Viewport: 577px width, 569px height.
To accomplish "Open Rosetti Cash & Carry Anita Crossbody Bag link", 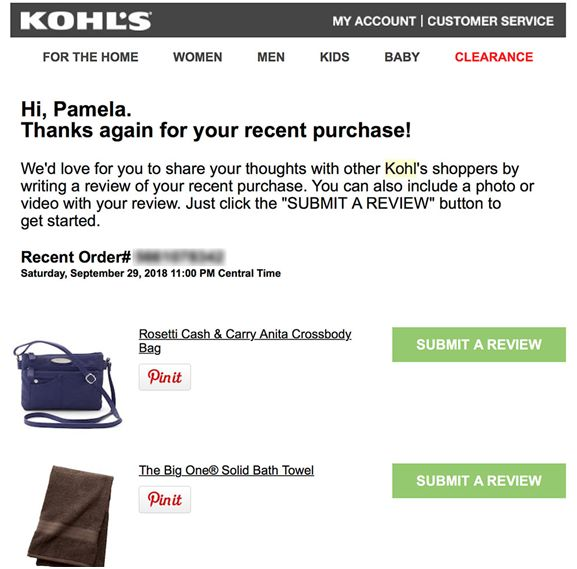I will point(245,341).
